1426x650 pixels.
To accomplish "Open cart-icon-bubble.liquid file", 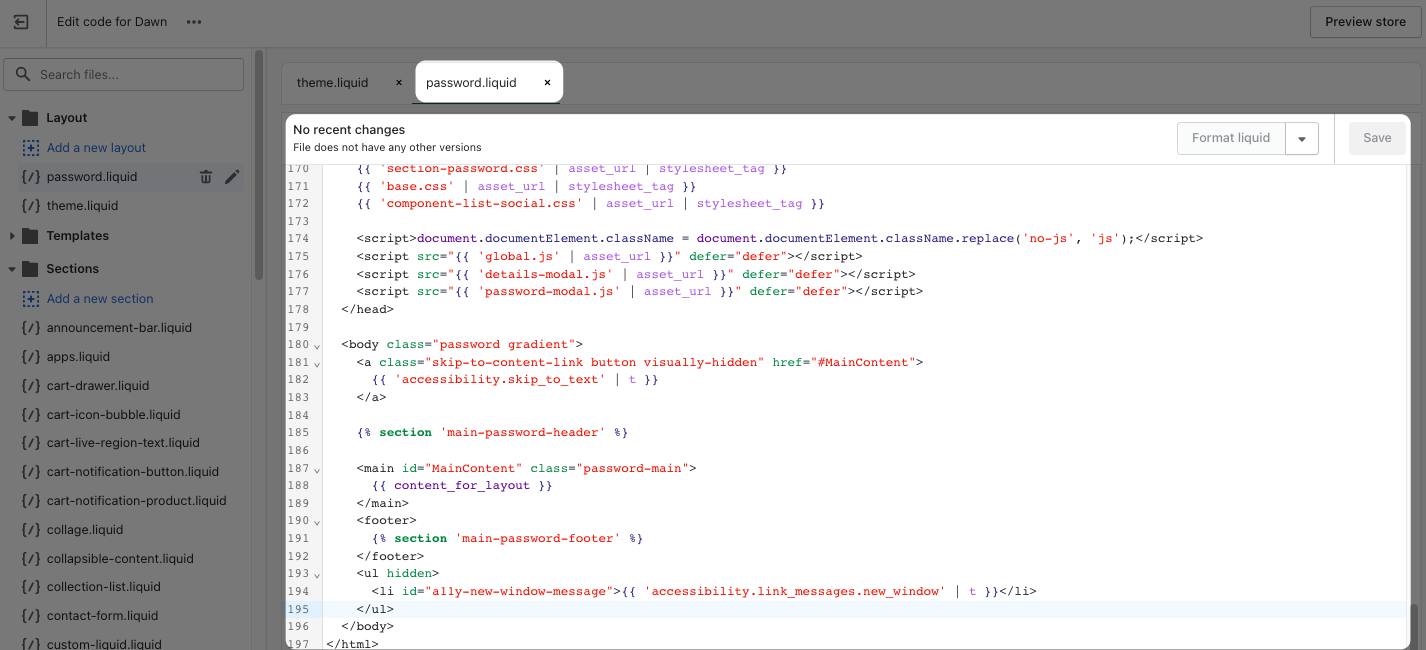I will point(113,415).
